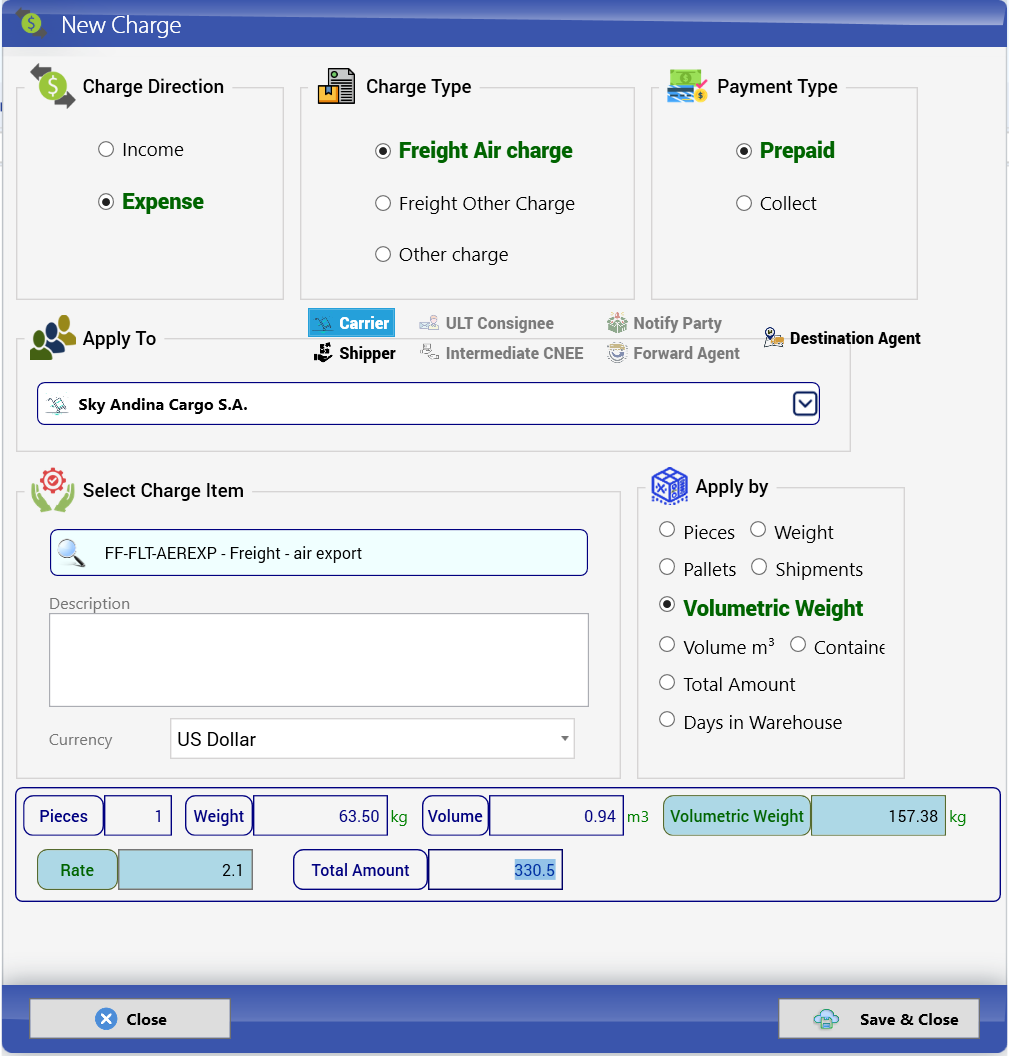Image resolution: width=1009 pixels, height=1056 pixels.
Task: Open the US Dollar currency dropdown
Action: pyautogui.click(x=372, y=739)
